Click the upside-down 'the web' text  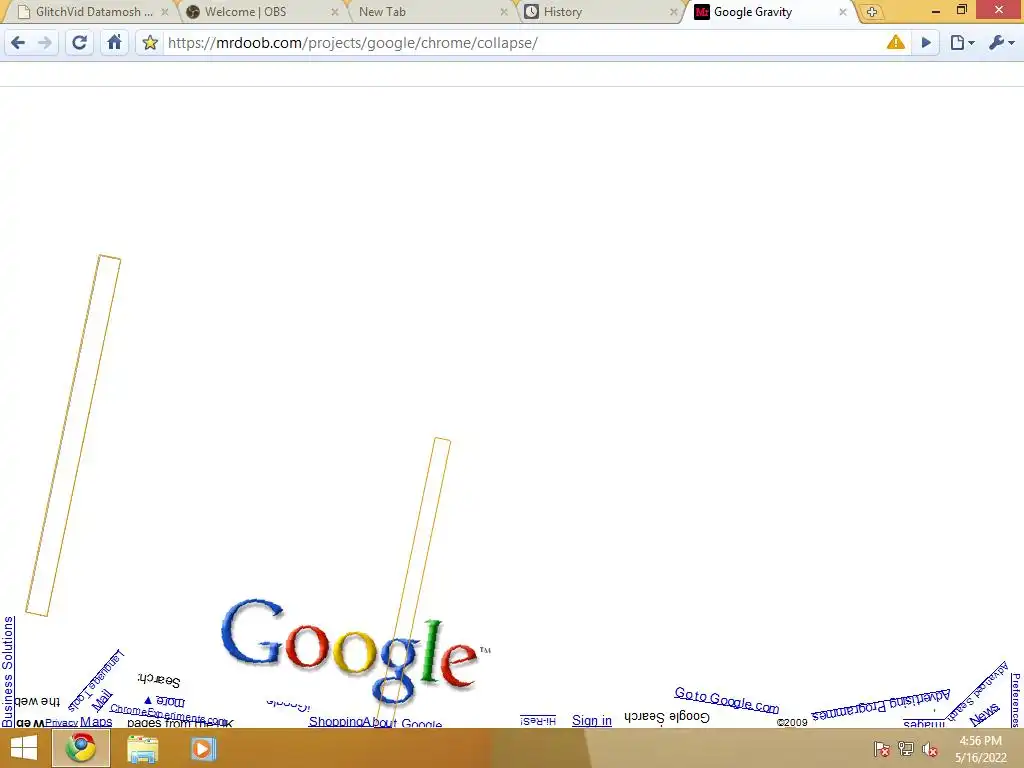37,702
